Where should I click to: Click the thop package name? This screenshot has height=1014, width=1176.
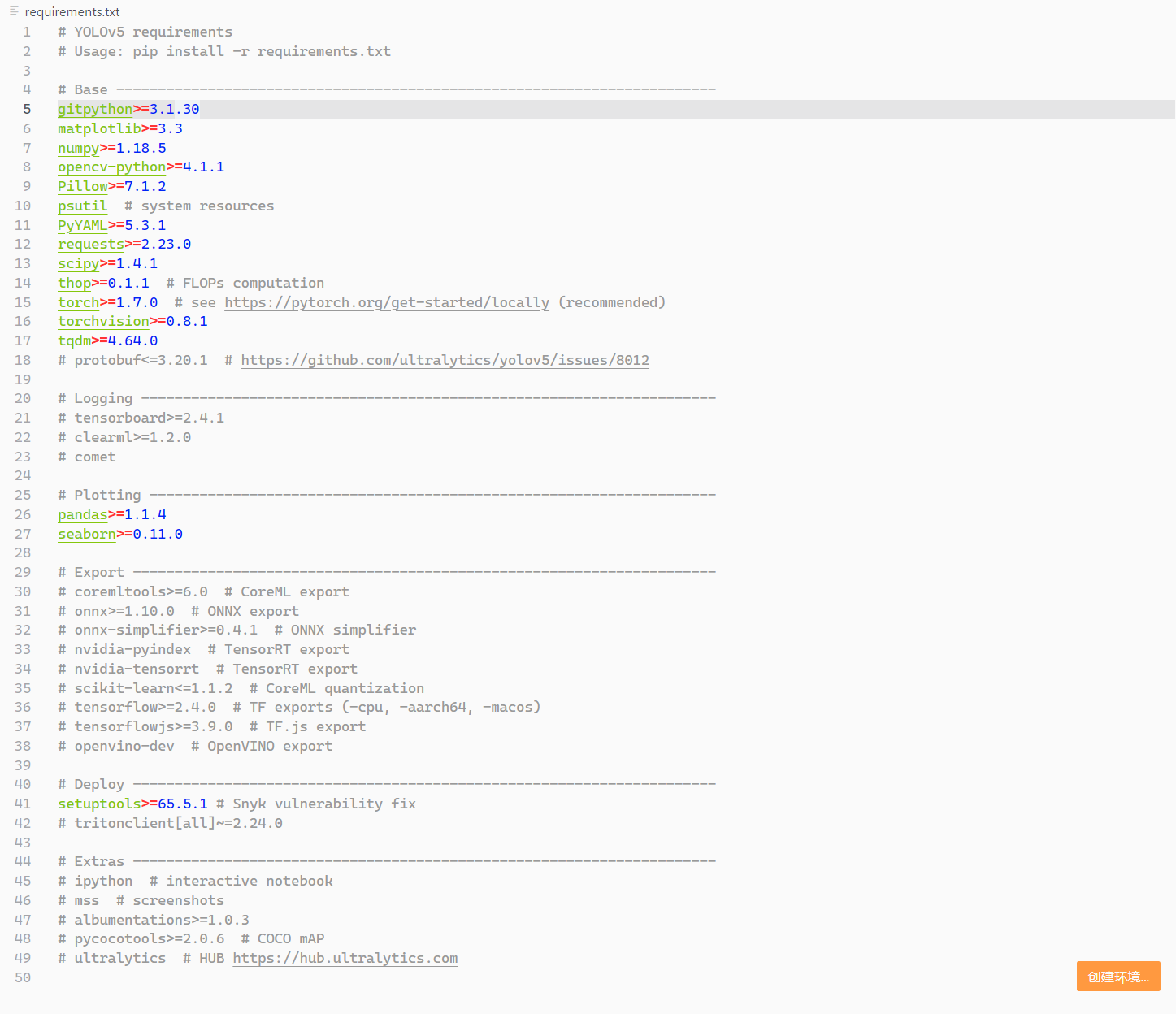pyautogui.click(x=74, y=283)
